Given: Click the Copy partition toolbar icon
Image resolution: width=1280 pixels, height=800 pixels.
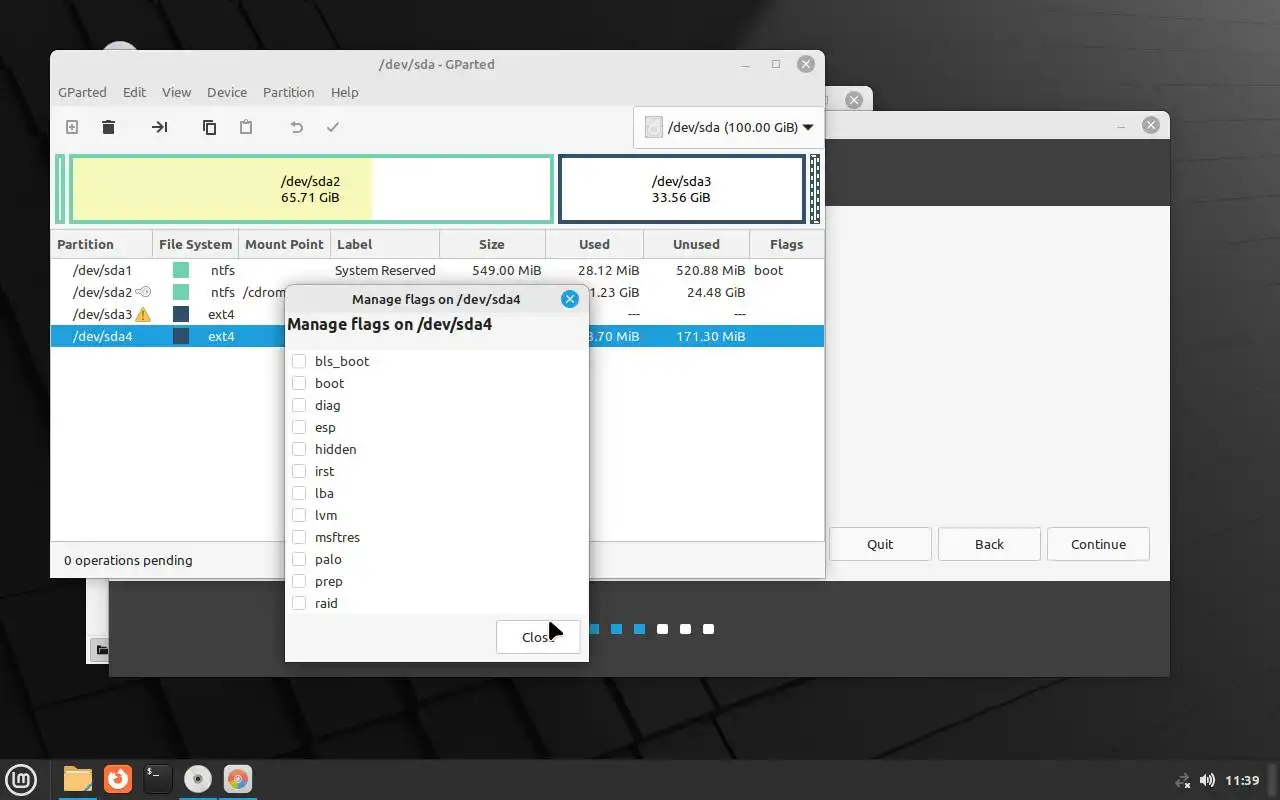Looking at the screenshot, I should (x=209, y=127).
